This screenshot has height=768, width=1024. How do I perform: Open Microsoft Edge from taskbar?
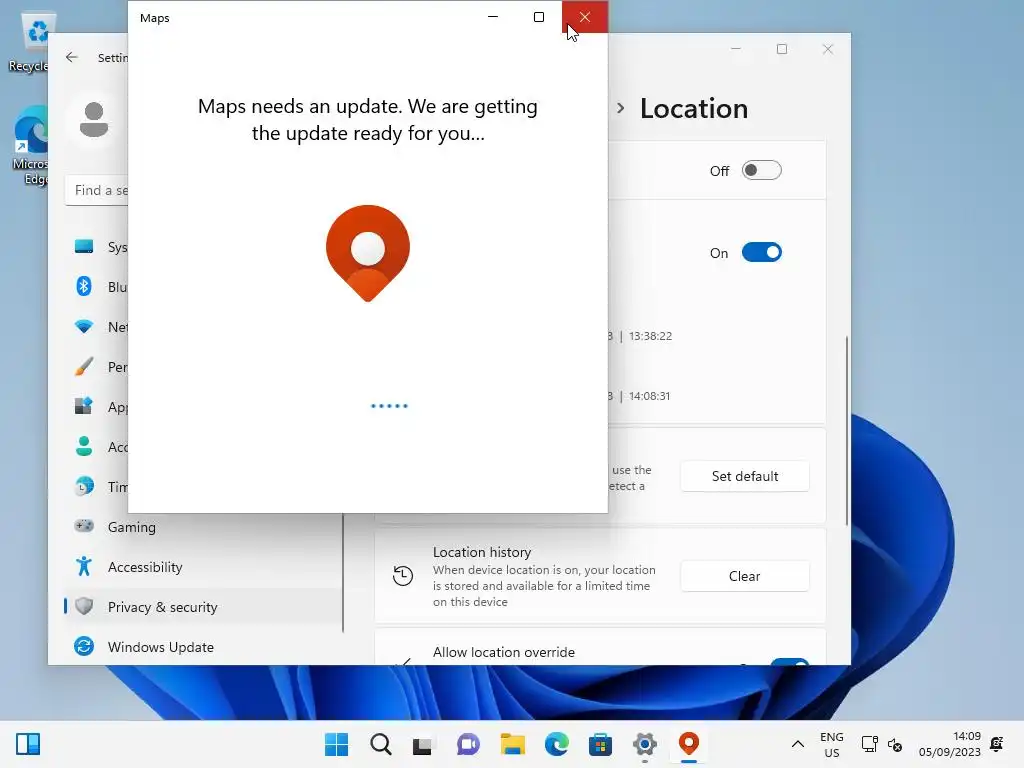[x=556, y=744]
